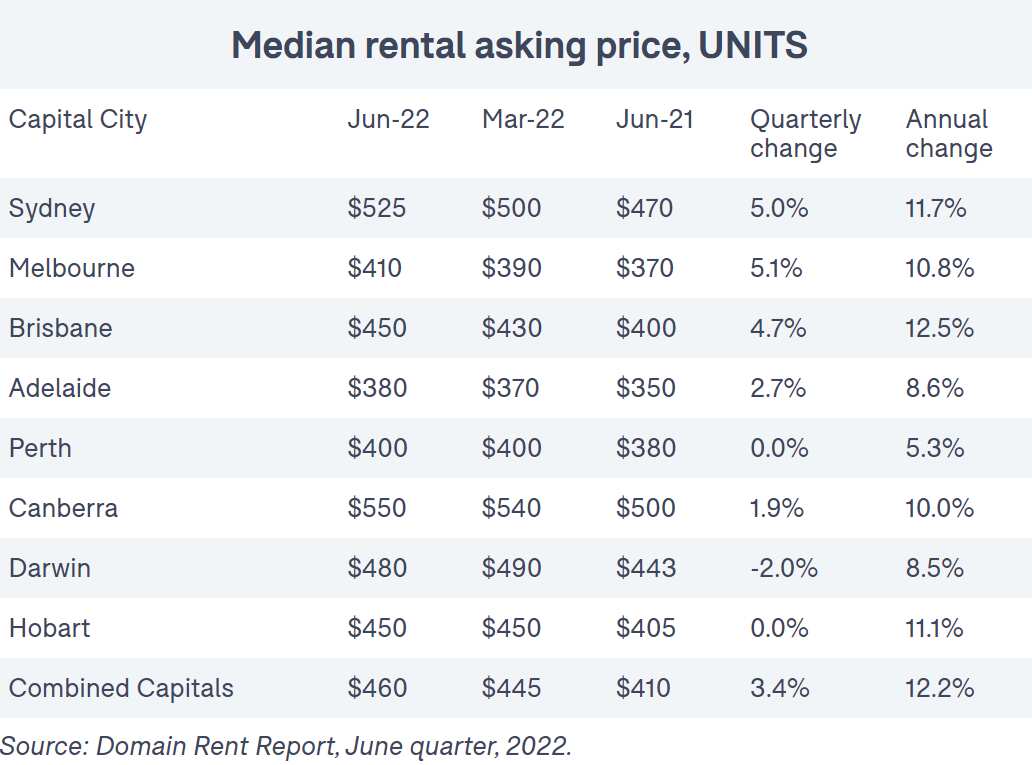Click the Canberra row label
Viewport: 1032px width, 765px height.
[63, 508]
